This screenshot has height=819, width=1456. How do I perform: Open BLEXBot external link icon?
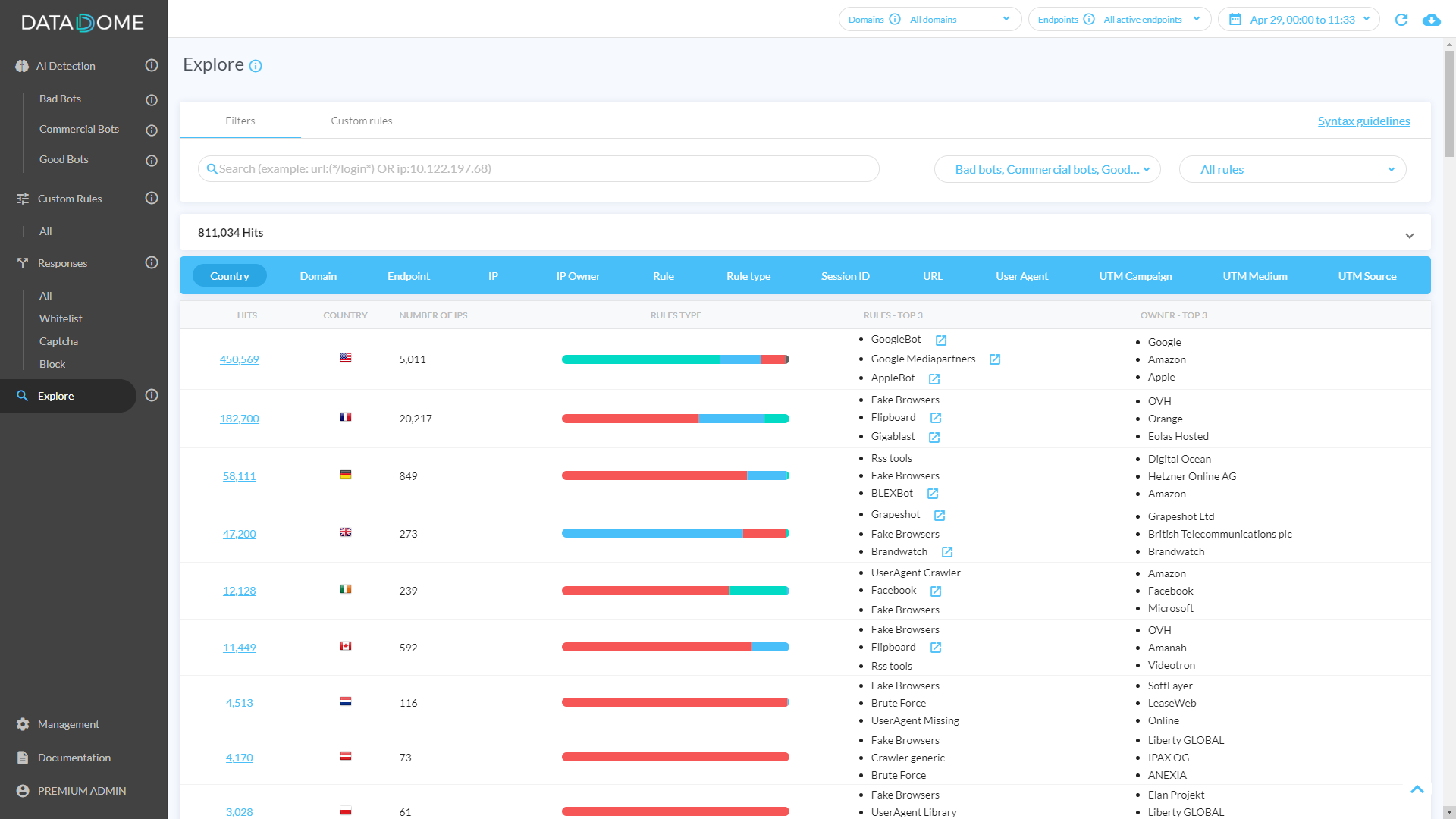pyautogui.click(x=933, y=494)
